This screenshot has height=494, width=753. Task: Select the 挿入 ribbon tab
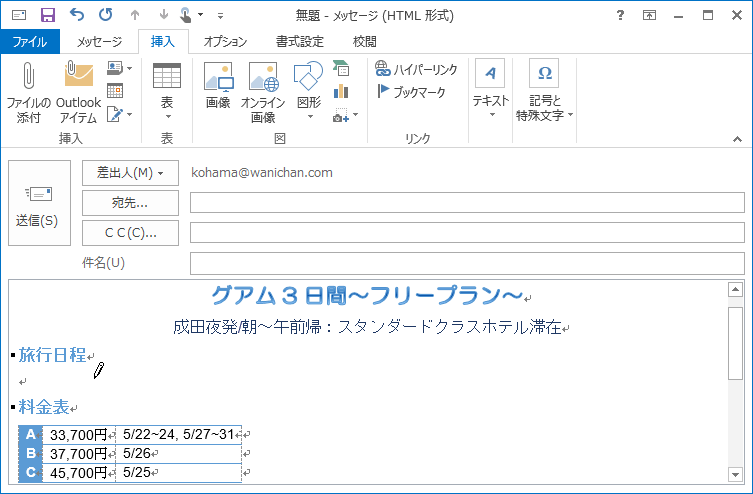pos(163,42)
